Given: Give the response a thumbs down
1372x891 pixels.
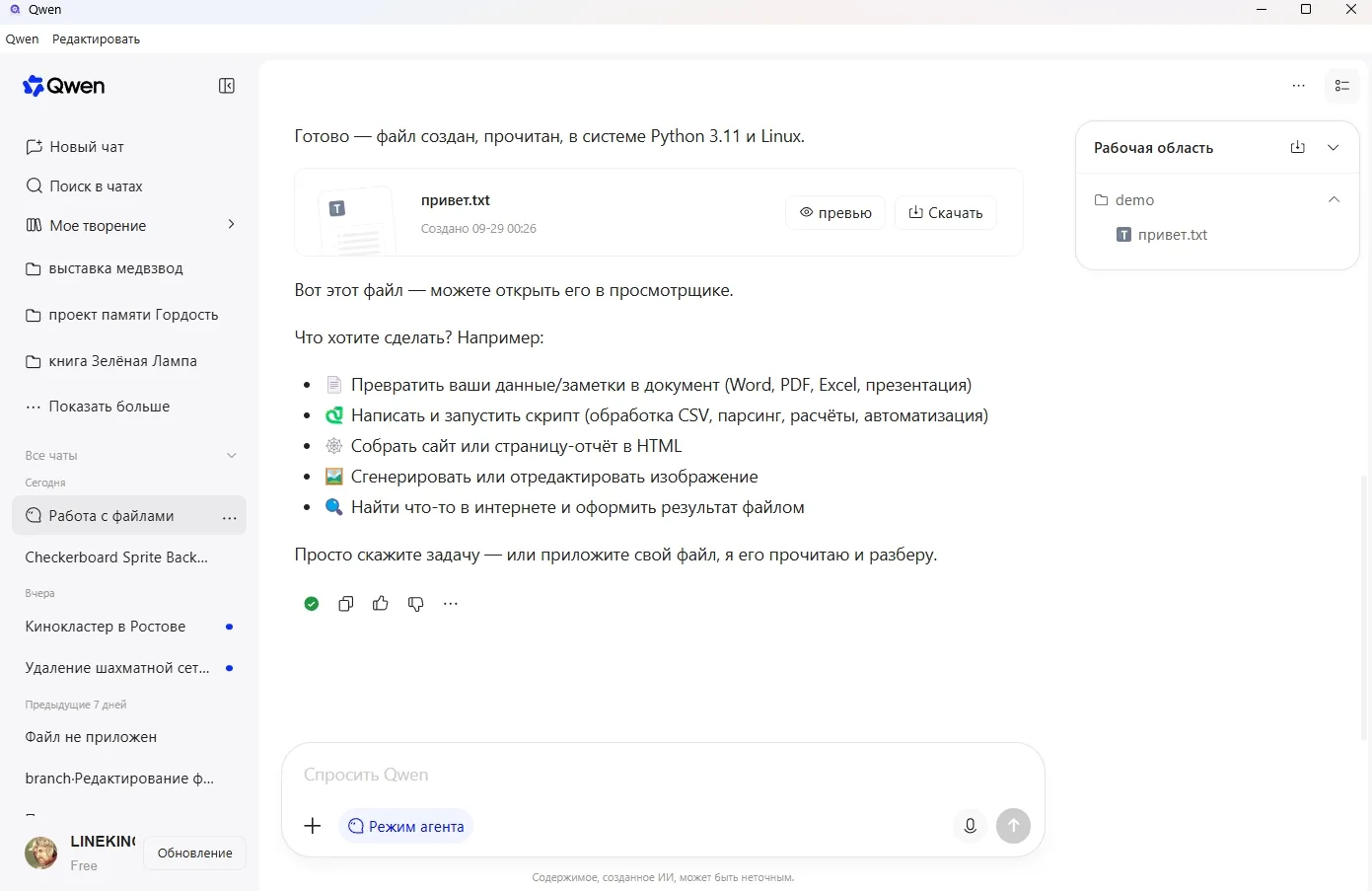Looking at the screenshot, I should (x=416, y=604).
